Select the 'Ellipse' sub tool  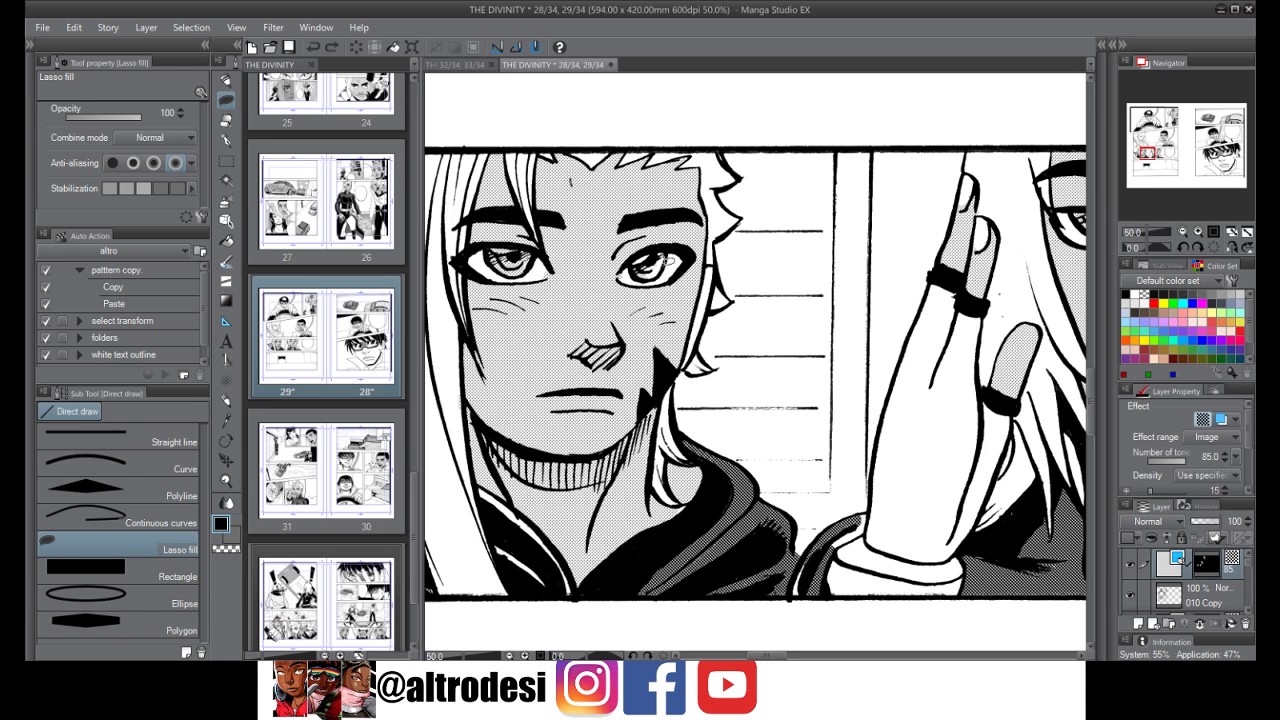click(118, 598)
